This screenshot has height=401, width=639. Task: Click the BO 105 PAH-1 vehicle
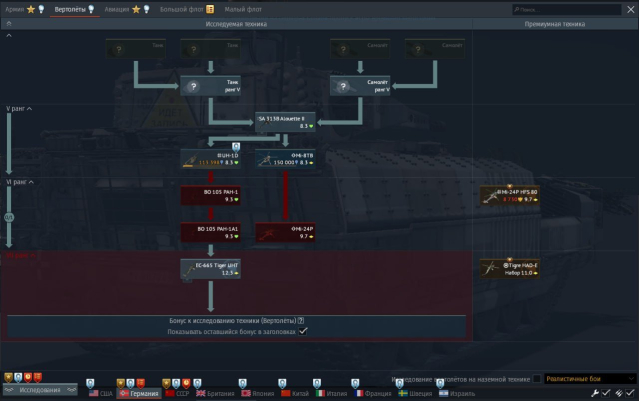(x=210, y=194)
